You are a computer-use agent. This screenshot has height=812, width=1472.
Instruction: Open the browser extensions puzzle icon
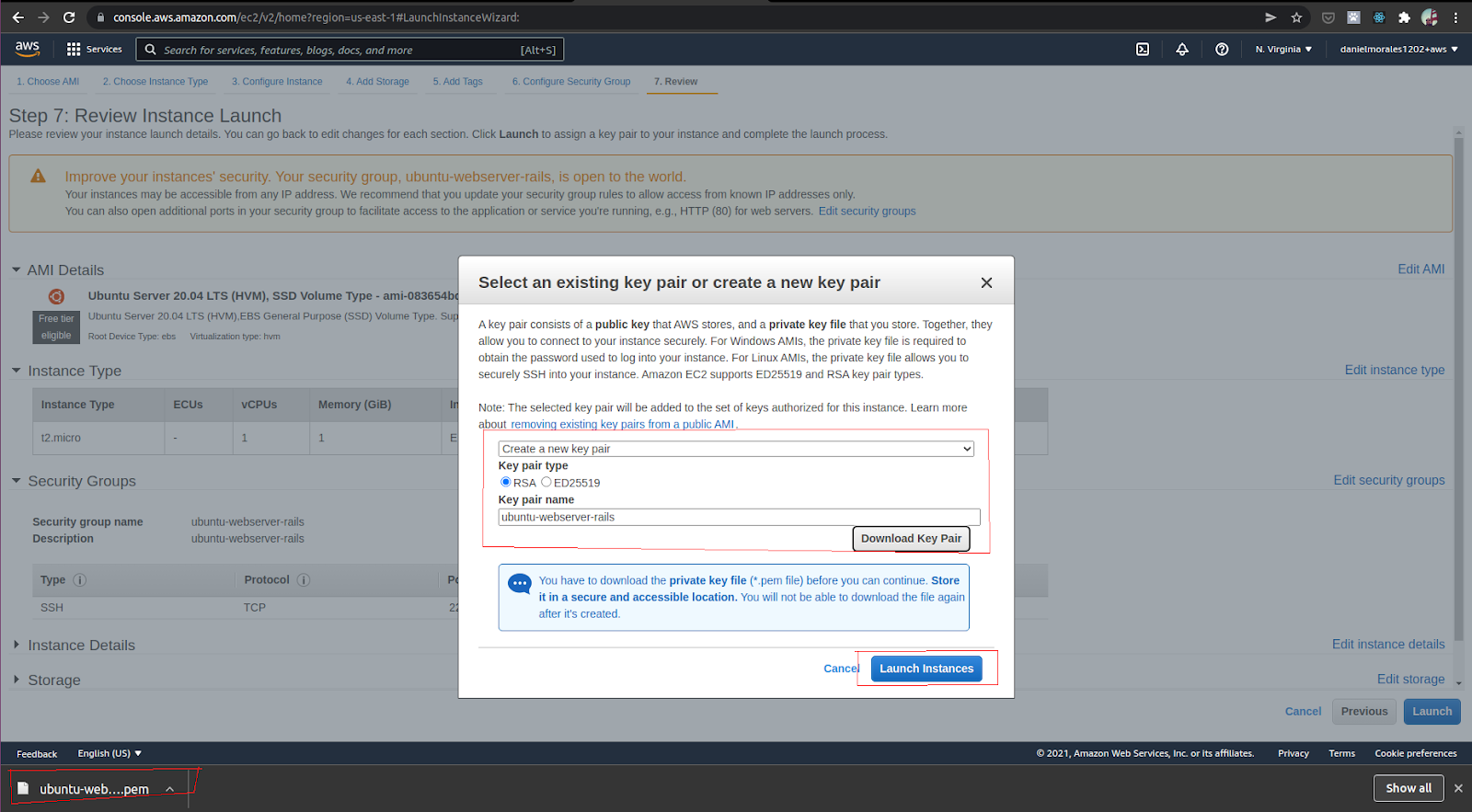coord(1404,17)
